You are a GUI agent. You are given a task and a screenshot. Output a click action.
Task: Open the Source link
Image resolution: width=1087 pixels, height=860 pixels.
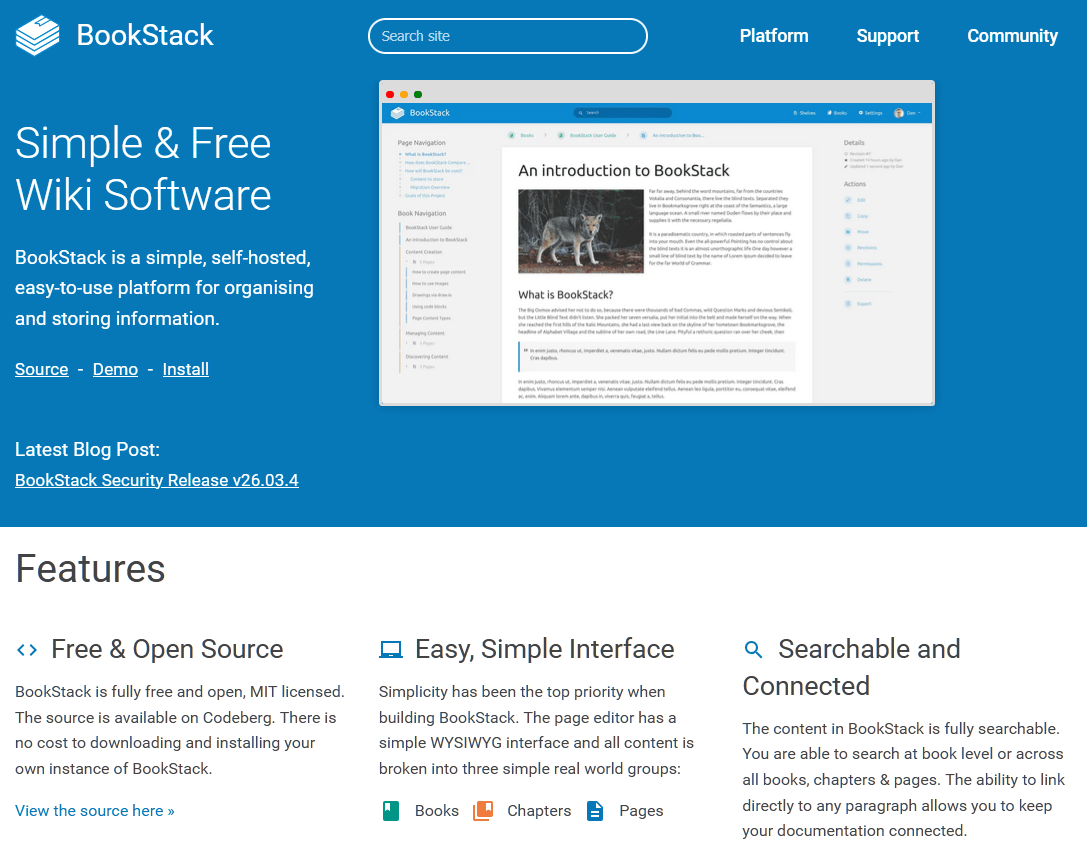pos(42,369)
